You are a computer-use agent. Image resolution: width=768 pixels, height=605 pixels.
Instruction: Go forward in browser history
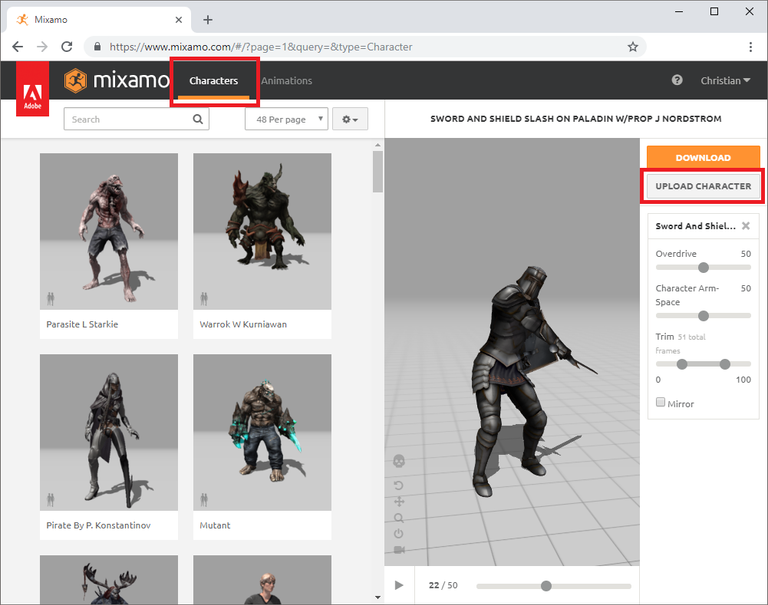click(43, 47)
